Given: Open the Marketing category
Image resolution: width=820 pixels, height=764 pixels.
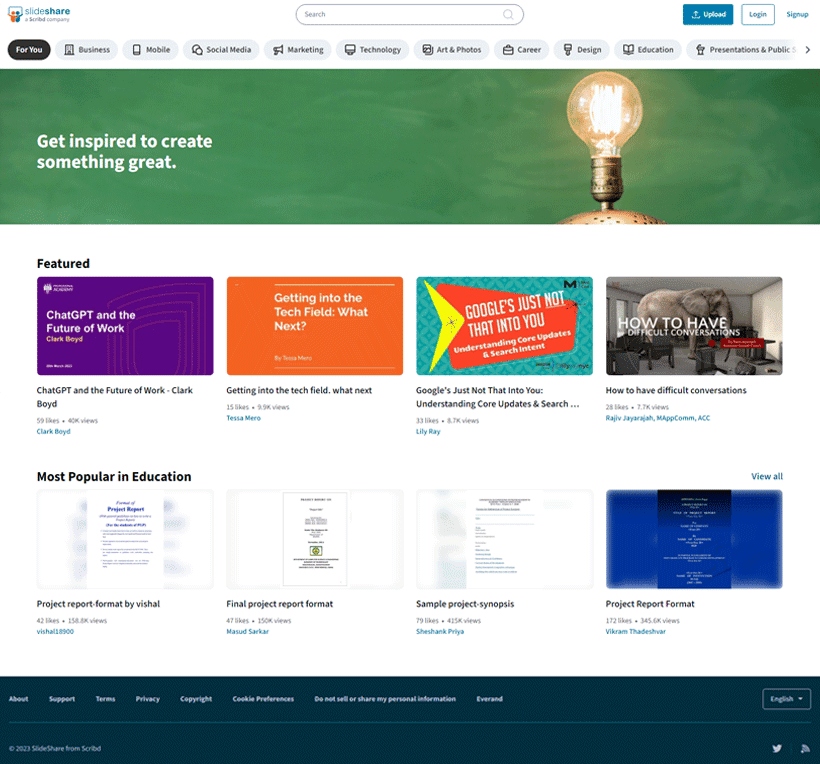Looking at the screenshot, I should tap(298, 50).
